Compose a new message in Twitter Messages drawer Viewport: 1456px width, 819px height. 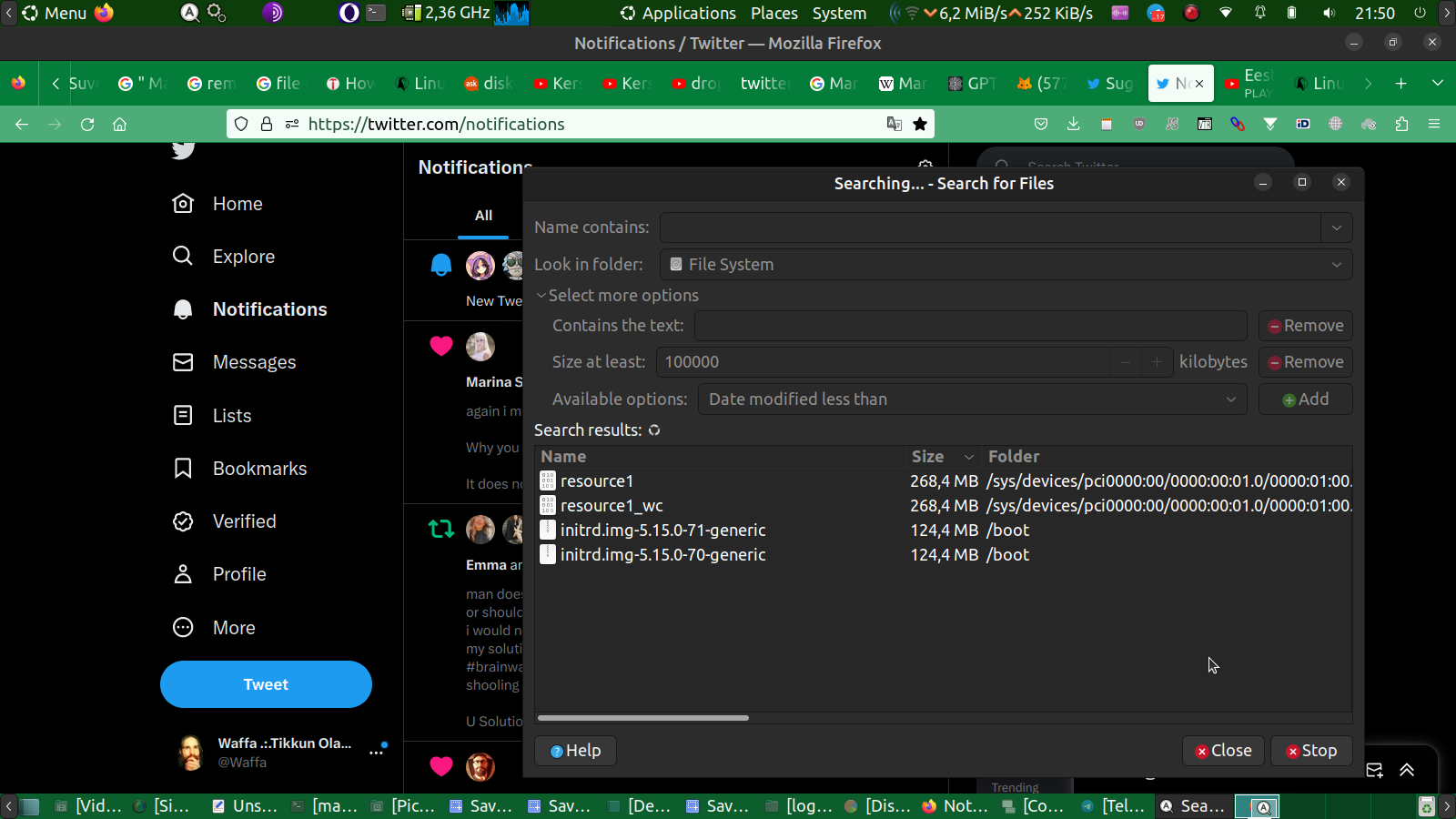coord(1374,770)
